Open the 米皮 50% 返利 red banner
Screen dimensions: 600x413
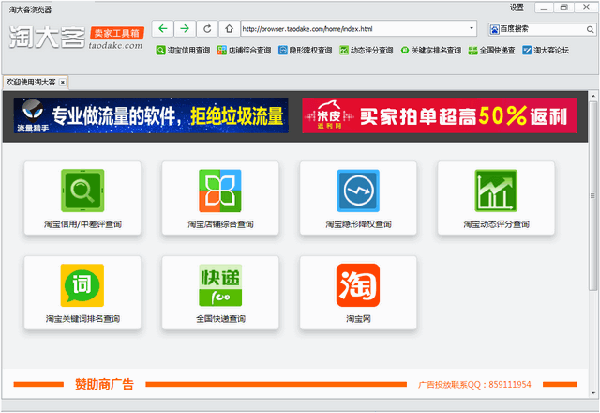click(439, 116)
